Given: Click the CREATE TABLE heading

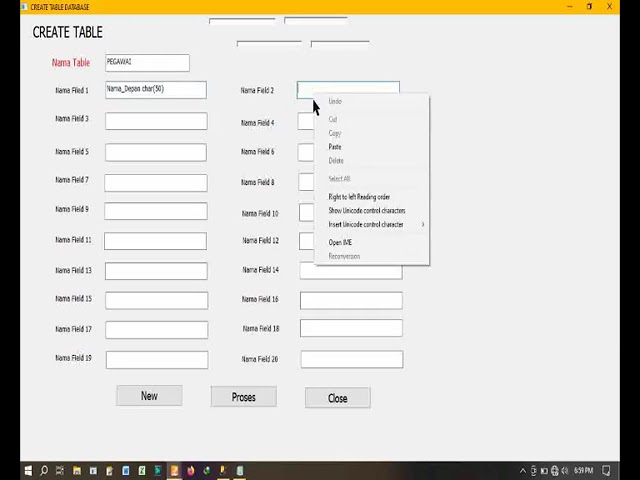Looking at the screenshot, I should coord(67,32).
